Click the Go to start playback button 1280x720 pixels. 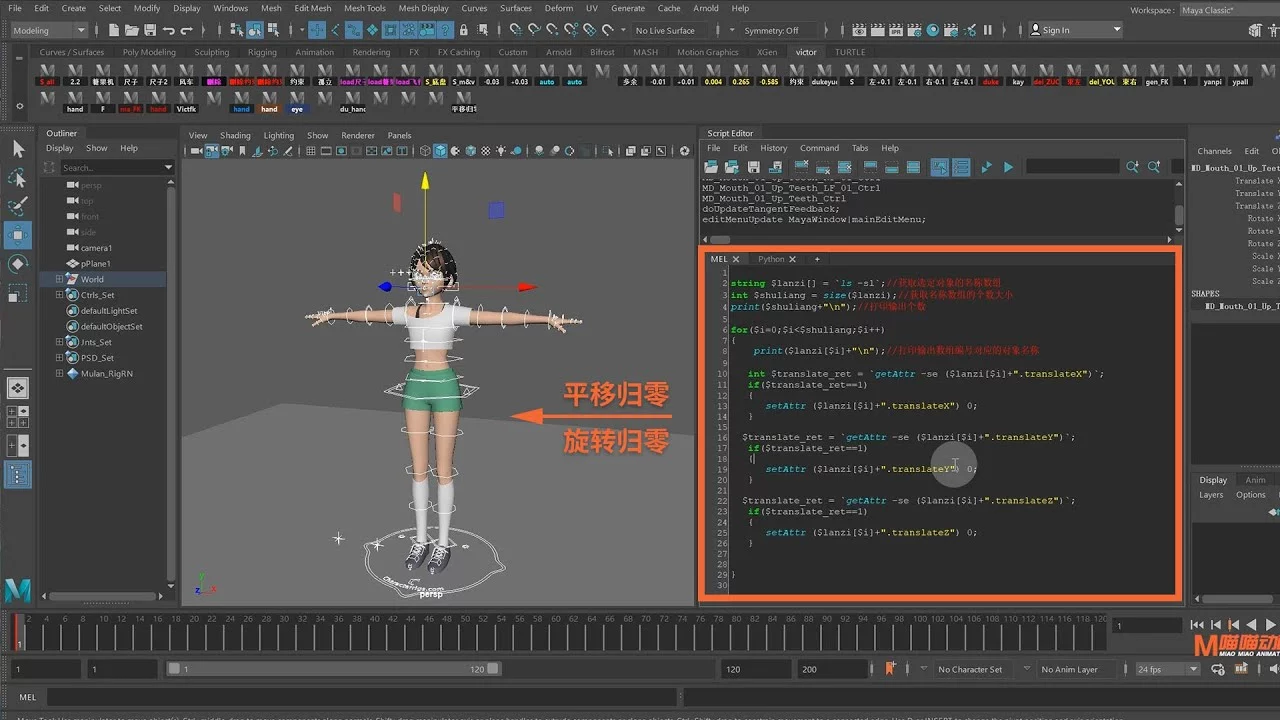click(x=1198, y=625)
